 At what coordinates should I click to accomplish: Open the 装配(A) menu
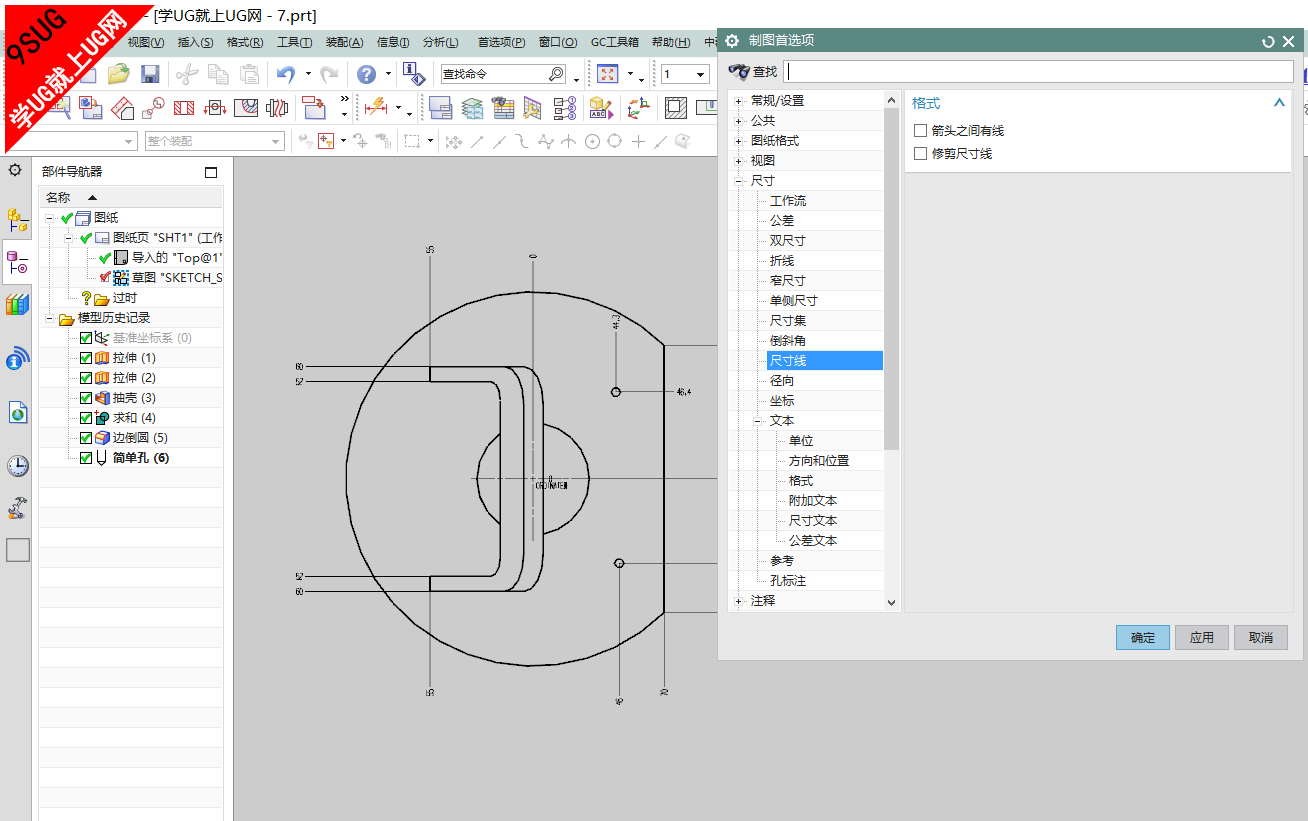345,42
